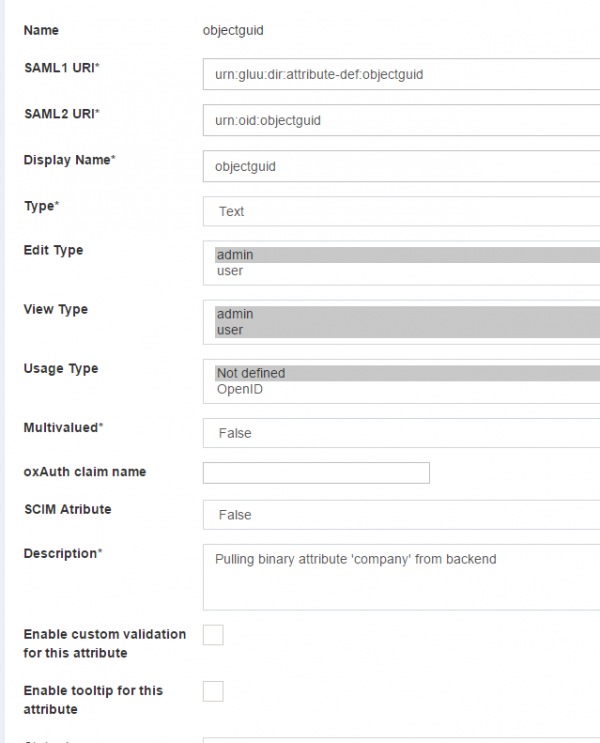
Task: Click the Description text area
Action: (400, 577)
